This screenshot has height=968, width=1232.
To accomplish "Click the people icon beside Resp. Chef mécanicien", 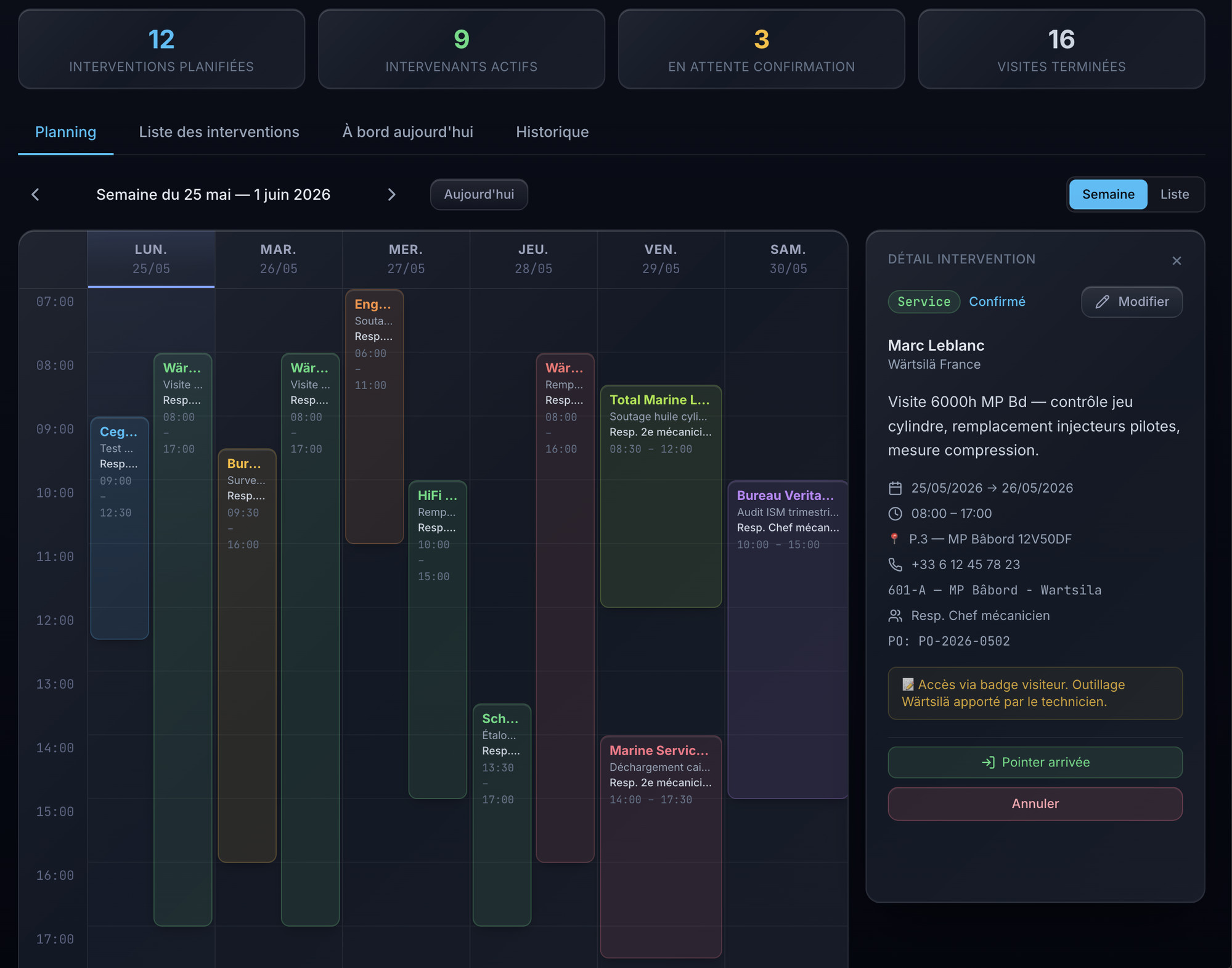I will (x=895, y=615).
